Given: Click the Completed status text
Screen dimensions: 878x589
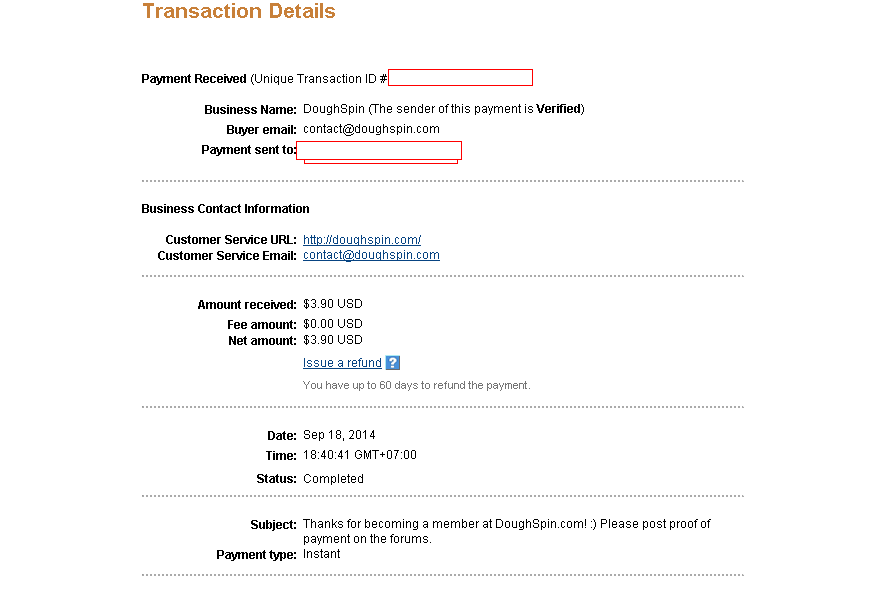Looking at the screenshot, I should 333,479.
